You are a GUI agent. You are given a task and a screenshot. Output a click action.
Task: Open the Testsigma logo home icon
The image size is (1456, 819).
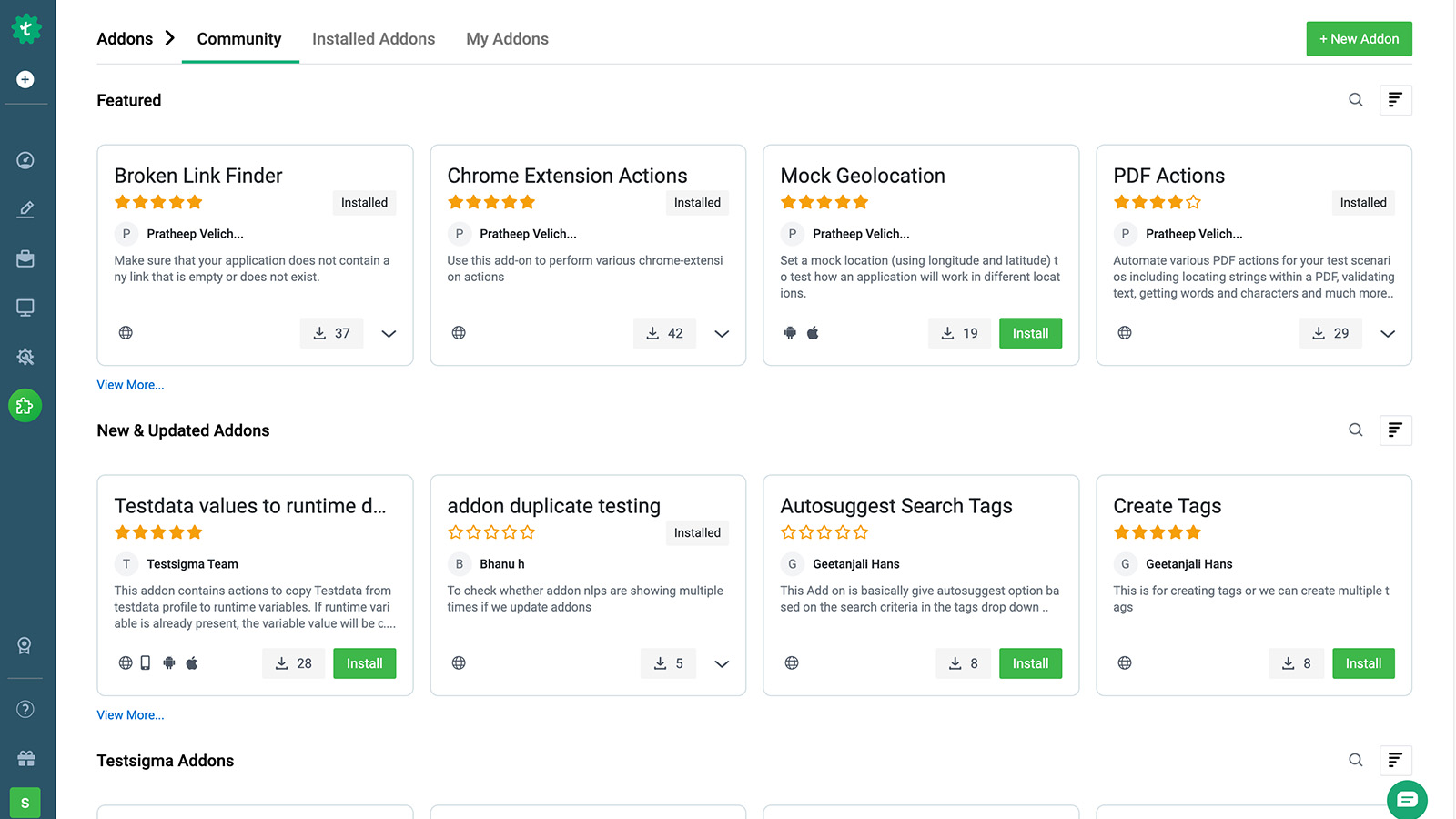(25, 29)
